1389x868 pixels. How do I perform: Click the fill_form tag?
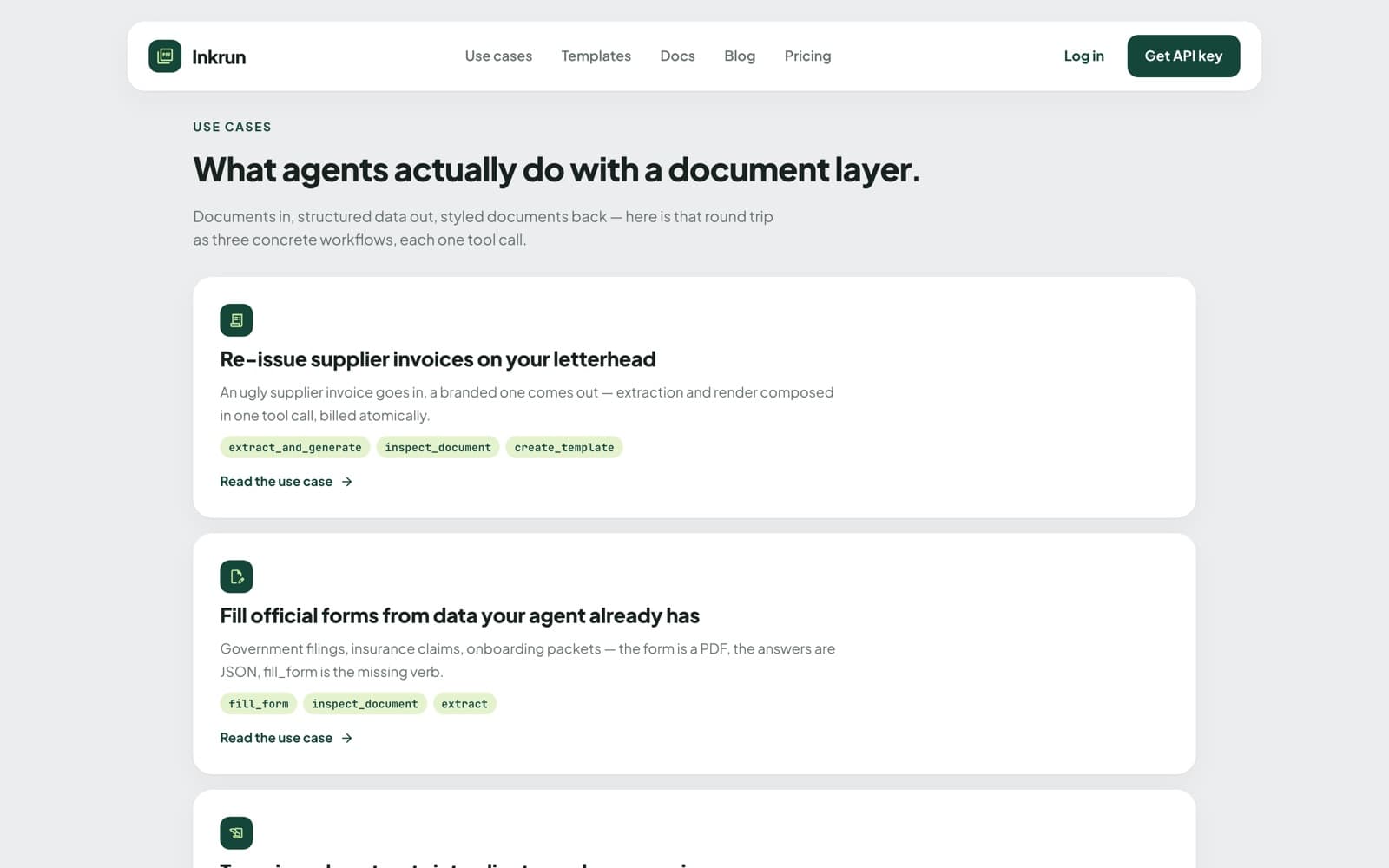259,704
